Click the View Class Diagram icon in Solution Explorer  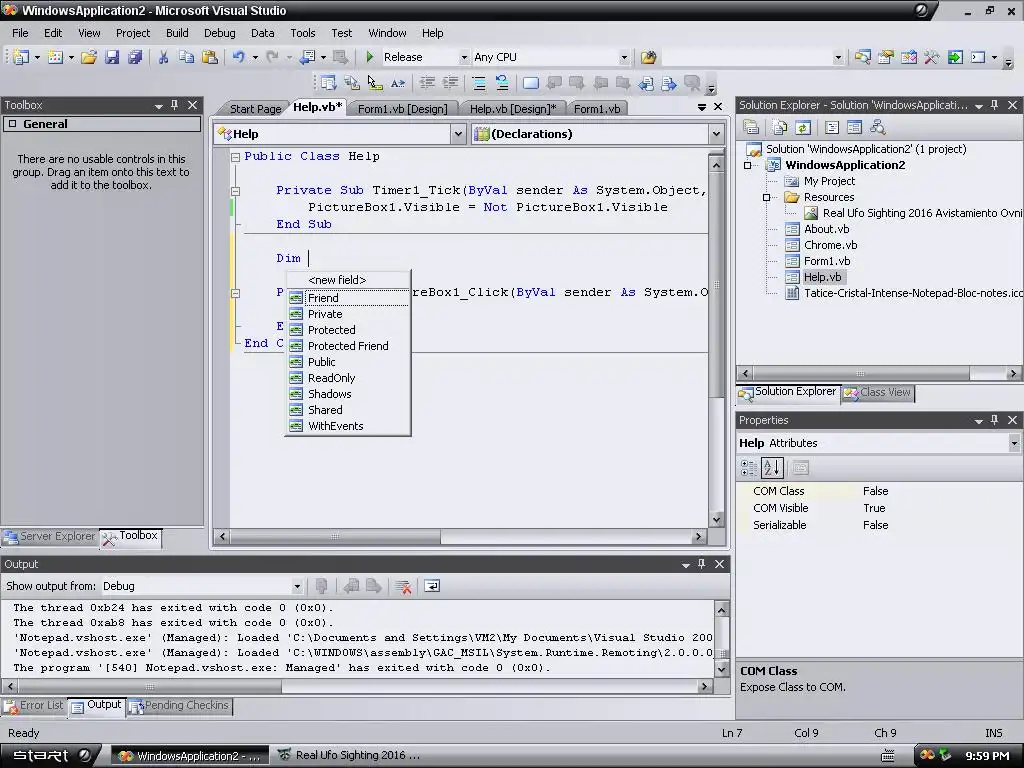878,127
